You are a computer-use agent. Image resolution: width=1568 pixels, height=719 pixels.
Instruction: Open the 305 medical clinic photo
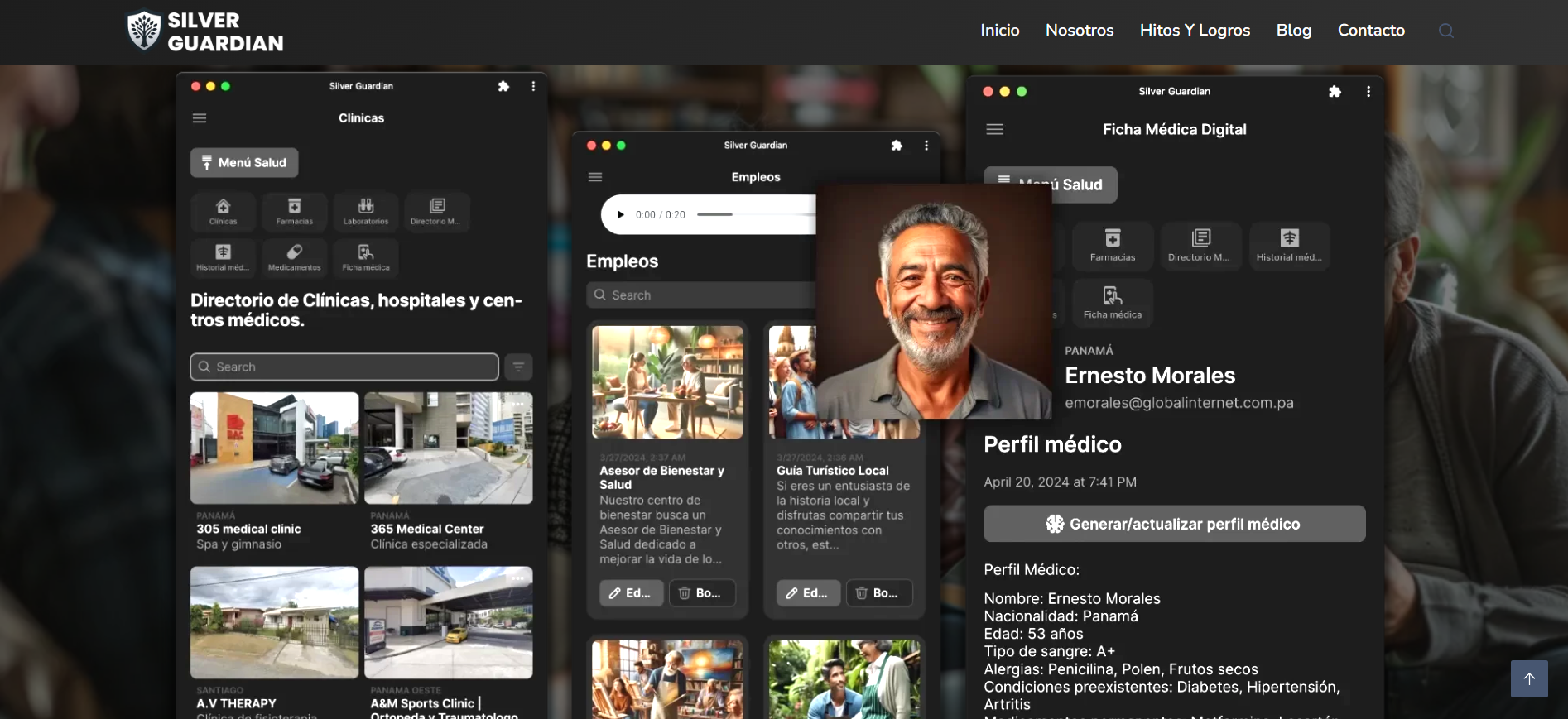pyautogui.click(x=275, y=448)
